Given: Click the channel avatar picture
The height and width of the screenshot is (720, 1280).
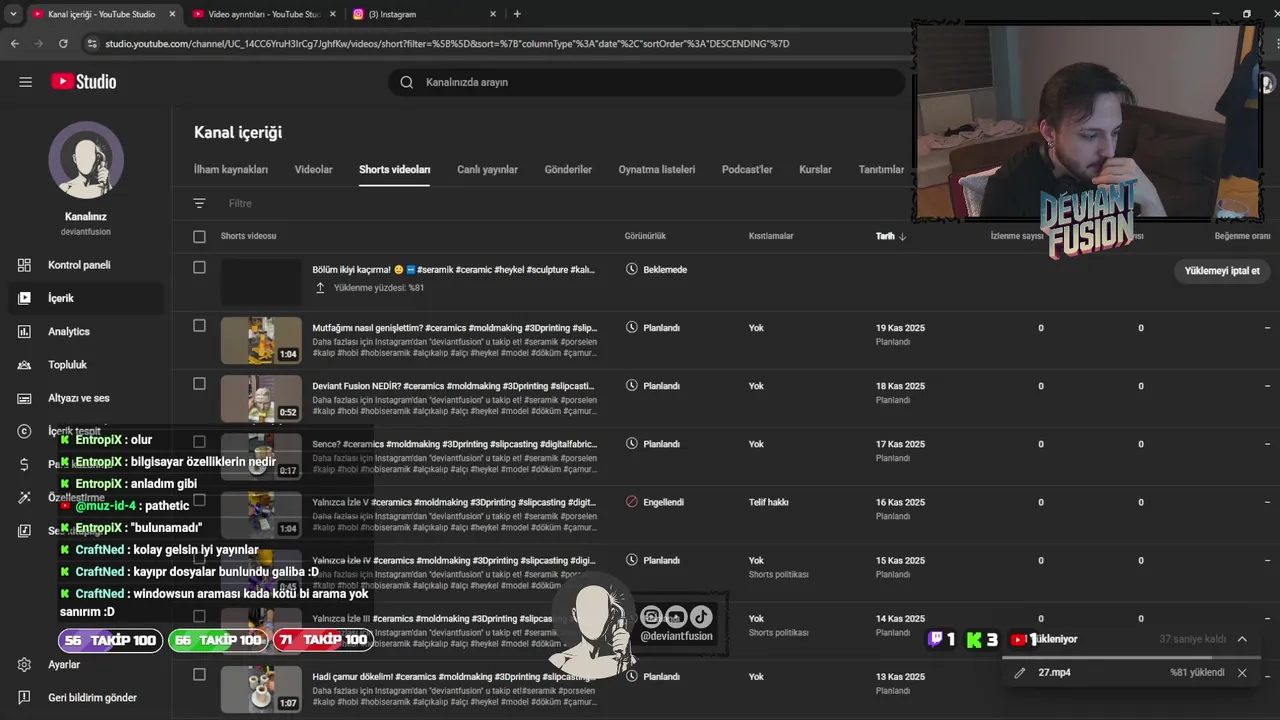Looking at the screenshot, I should (86, 160).
